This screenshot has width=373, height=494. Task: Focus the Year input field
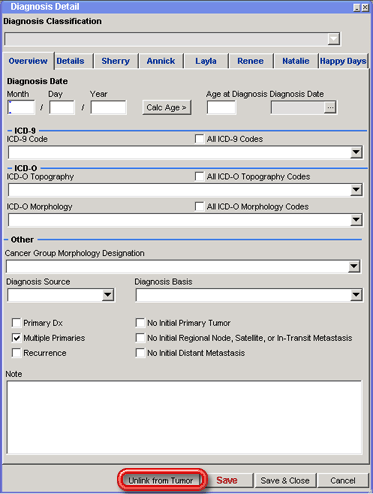coord(109,107)
